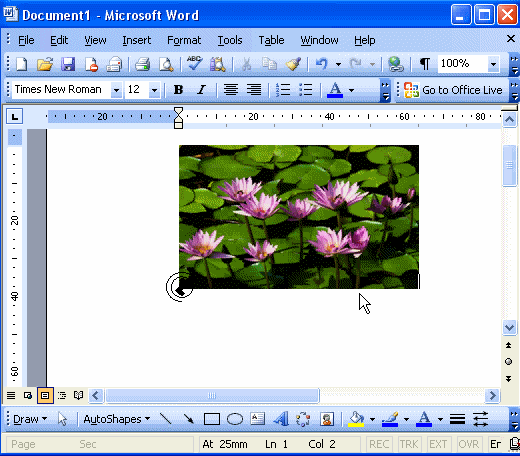Image resolution: width=520 pixels, height=456 pixels.
Task: Click the yellow Fill Color bucket
Action: pos(356,419)
